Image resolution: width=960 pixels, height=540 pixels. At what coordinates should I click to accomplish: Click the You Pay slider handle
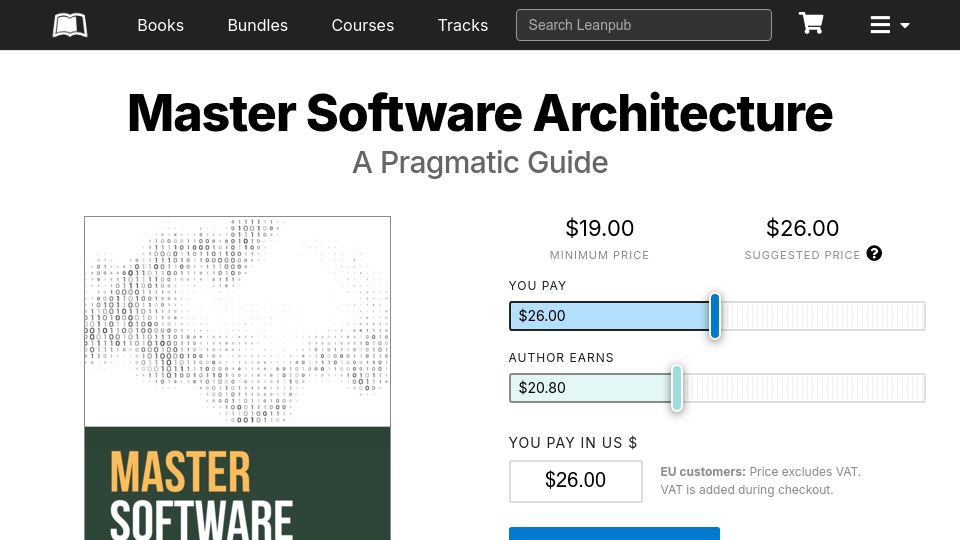tap(714, 316)
